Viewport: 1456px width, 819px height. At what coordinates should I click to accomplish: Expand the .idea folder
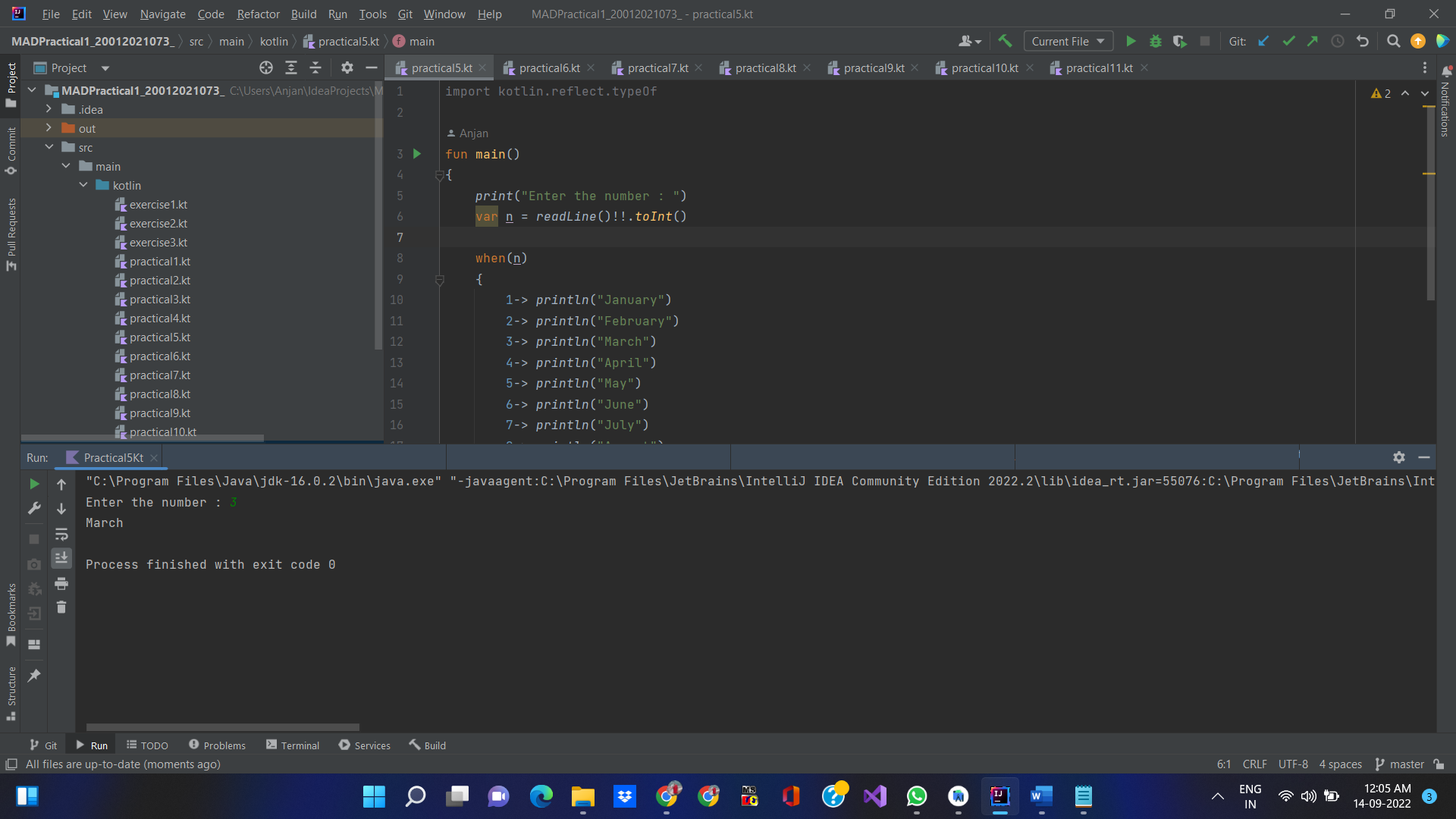pyautogui.click(x=49, y=109)
